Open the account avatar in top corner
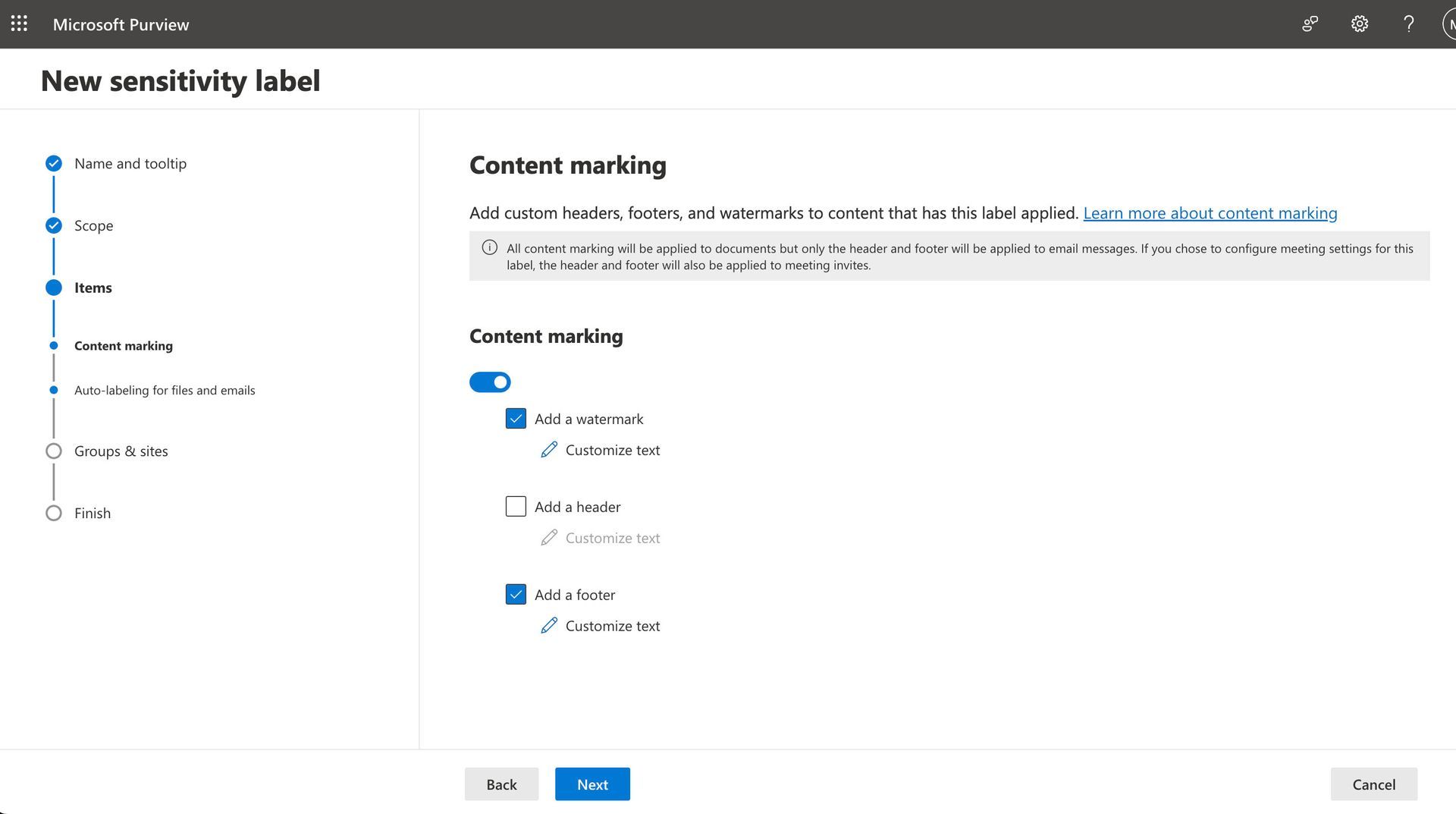 [x=1449, y=24]
